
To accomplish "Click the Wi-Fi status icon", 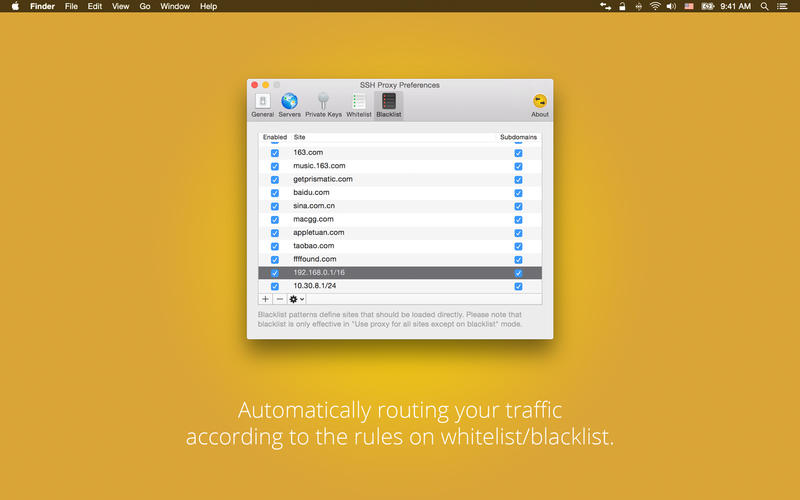I will [x=655, y=6].
